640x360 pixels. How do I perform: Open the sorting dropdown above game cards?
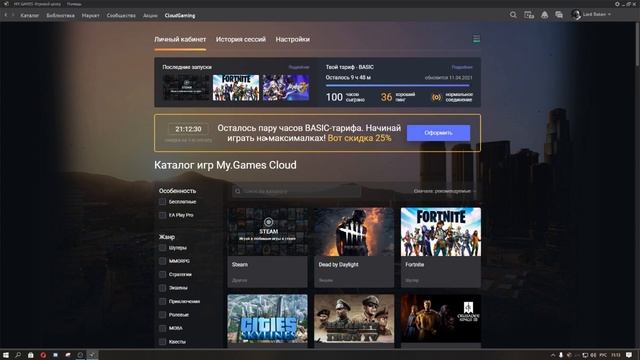[445, 191]
